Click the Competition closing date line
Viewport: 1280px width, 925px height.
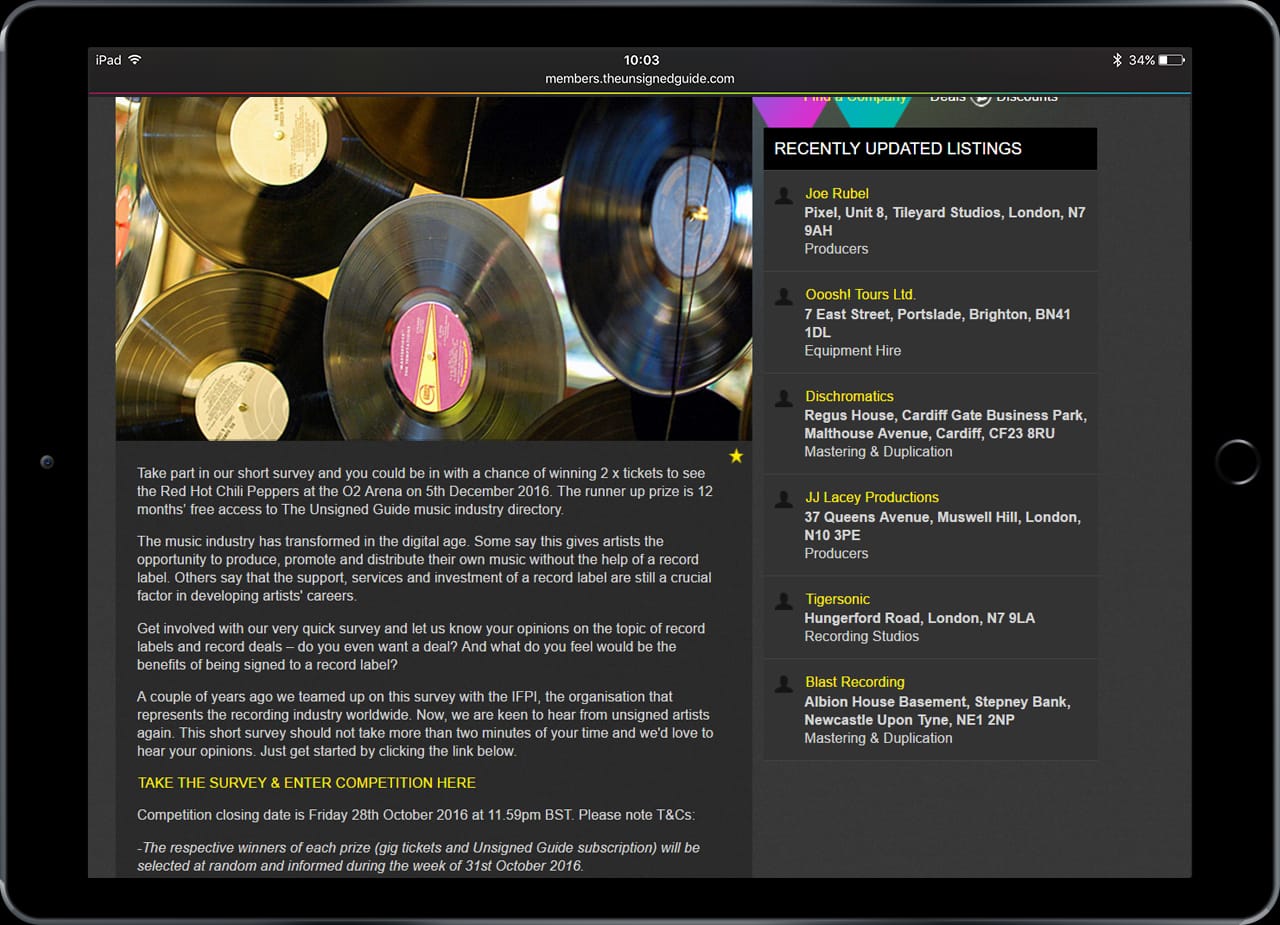416,815
